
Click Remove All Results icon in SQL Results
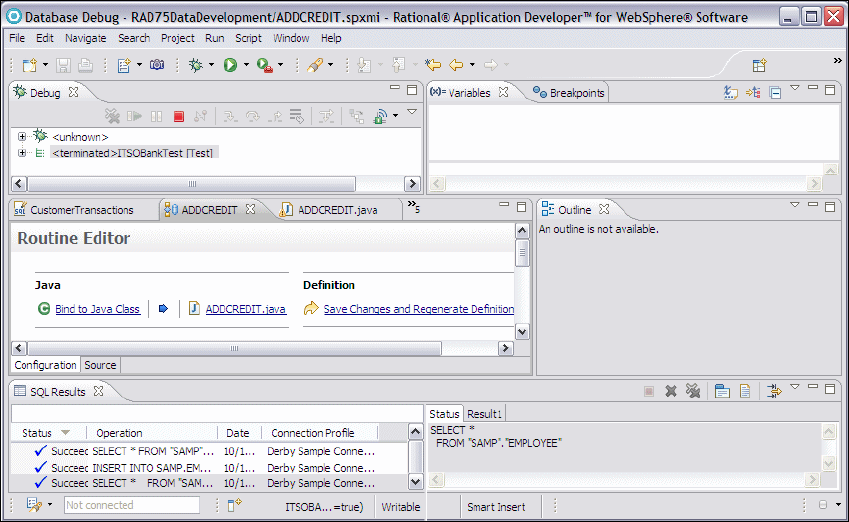[x=693, y=391]
